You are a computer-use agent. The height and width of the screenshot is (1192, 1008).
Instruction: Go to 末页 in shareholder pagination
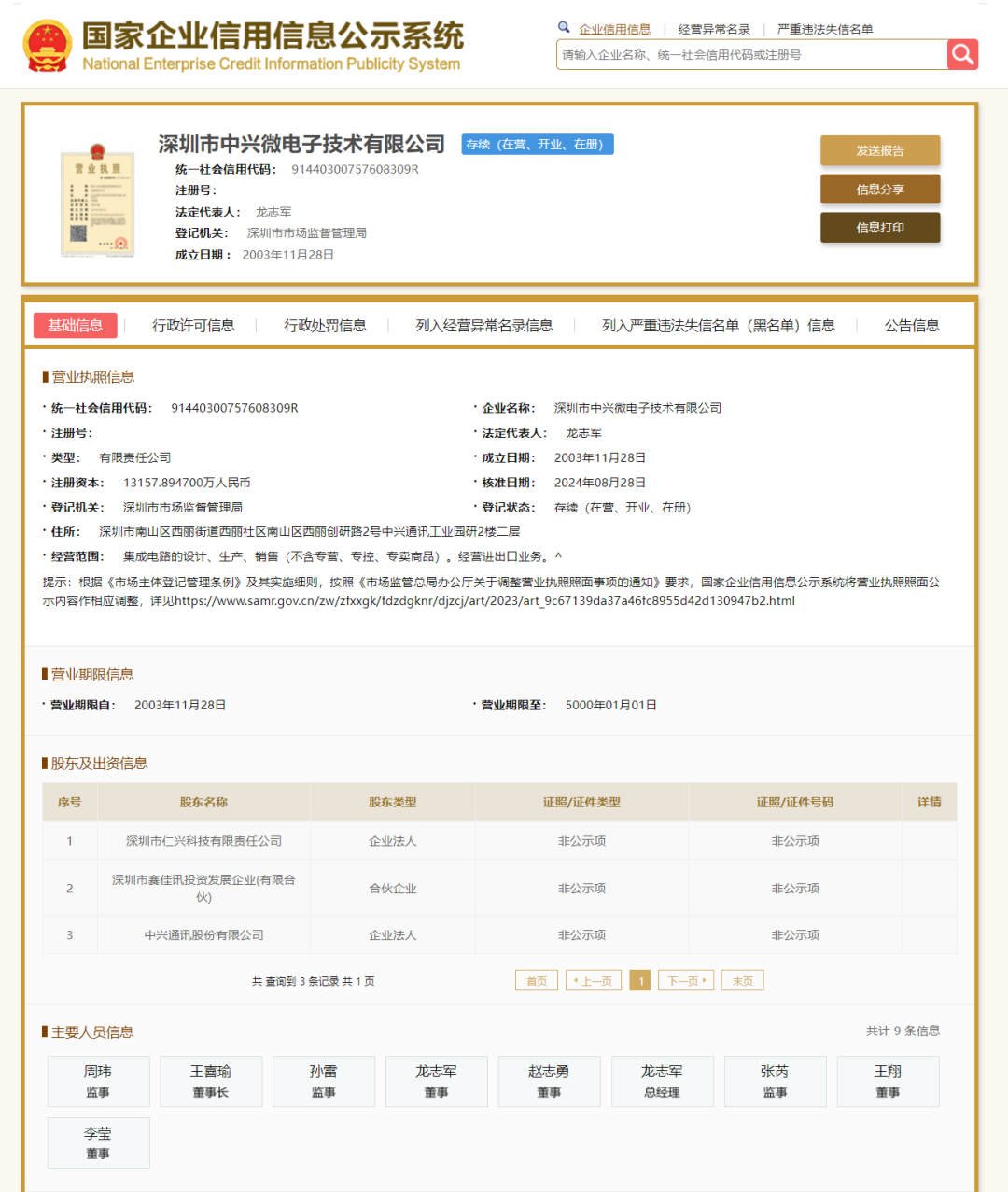[743, 980]
